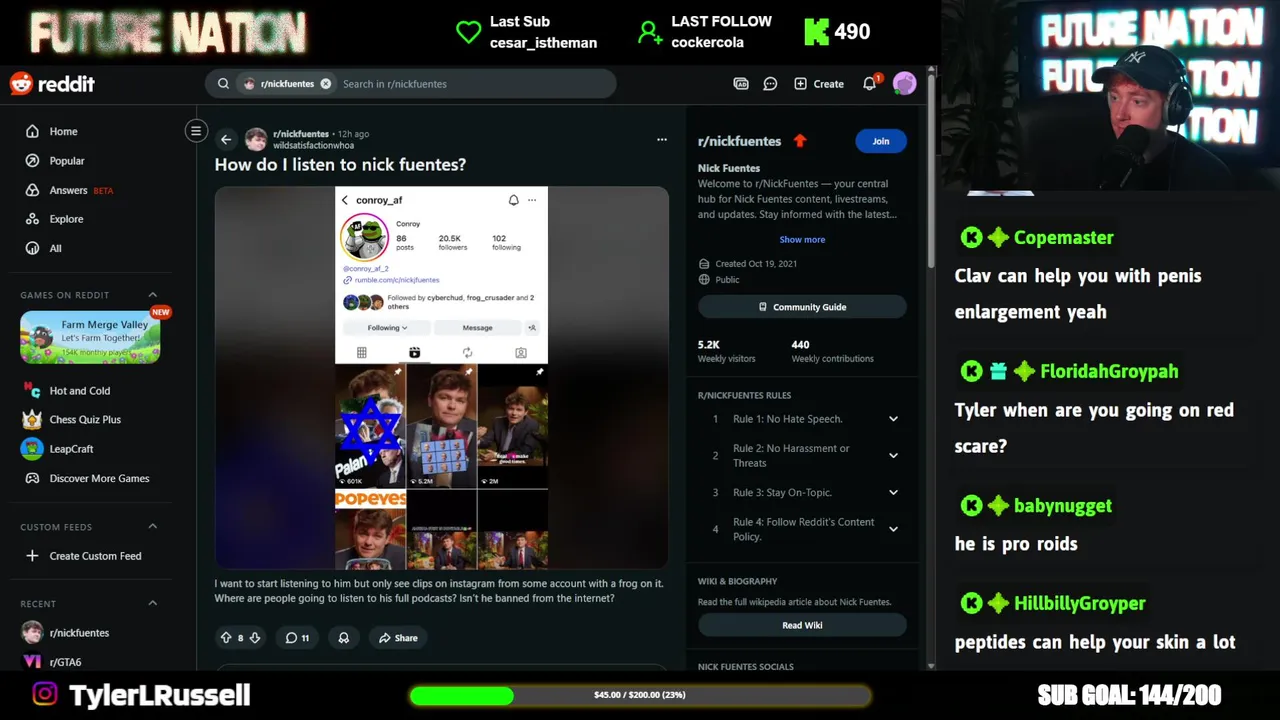
Task: Open the post's three-dot options menu
Action: (662, 140)
